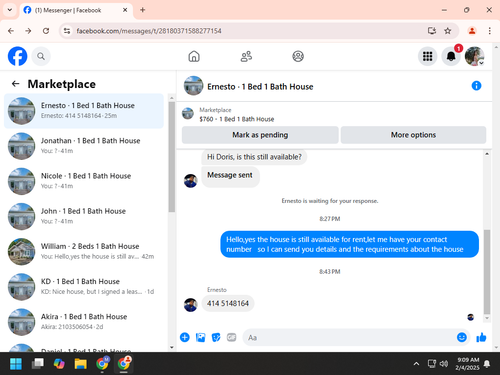Click William's listing house thumbnail
The image size is (500, 375).
coord(21,251)
